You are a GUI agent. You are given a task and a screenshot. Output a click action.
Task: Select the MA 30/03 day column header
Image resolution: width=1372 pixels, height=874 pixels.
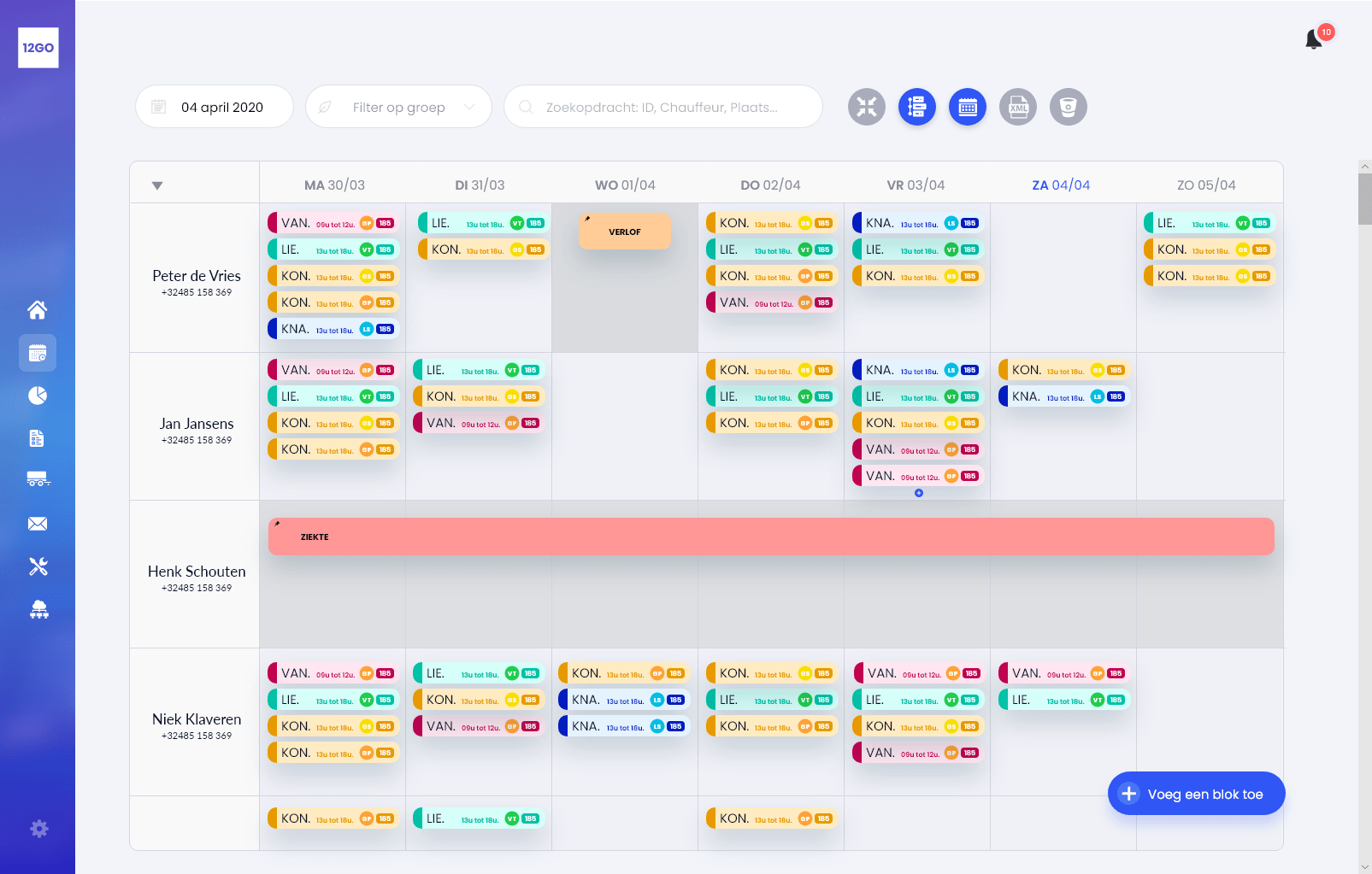pos(334,185)
